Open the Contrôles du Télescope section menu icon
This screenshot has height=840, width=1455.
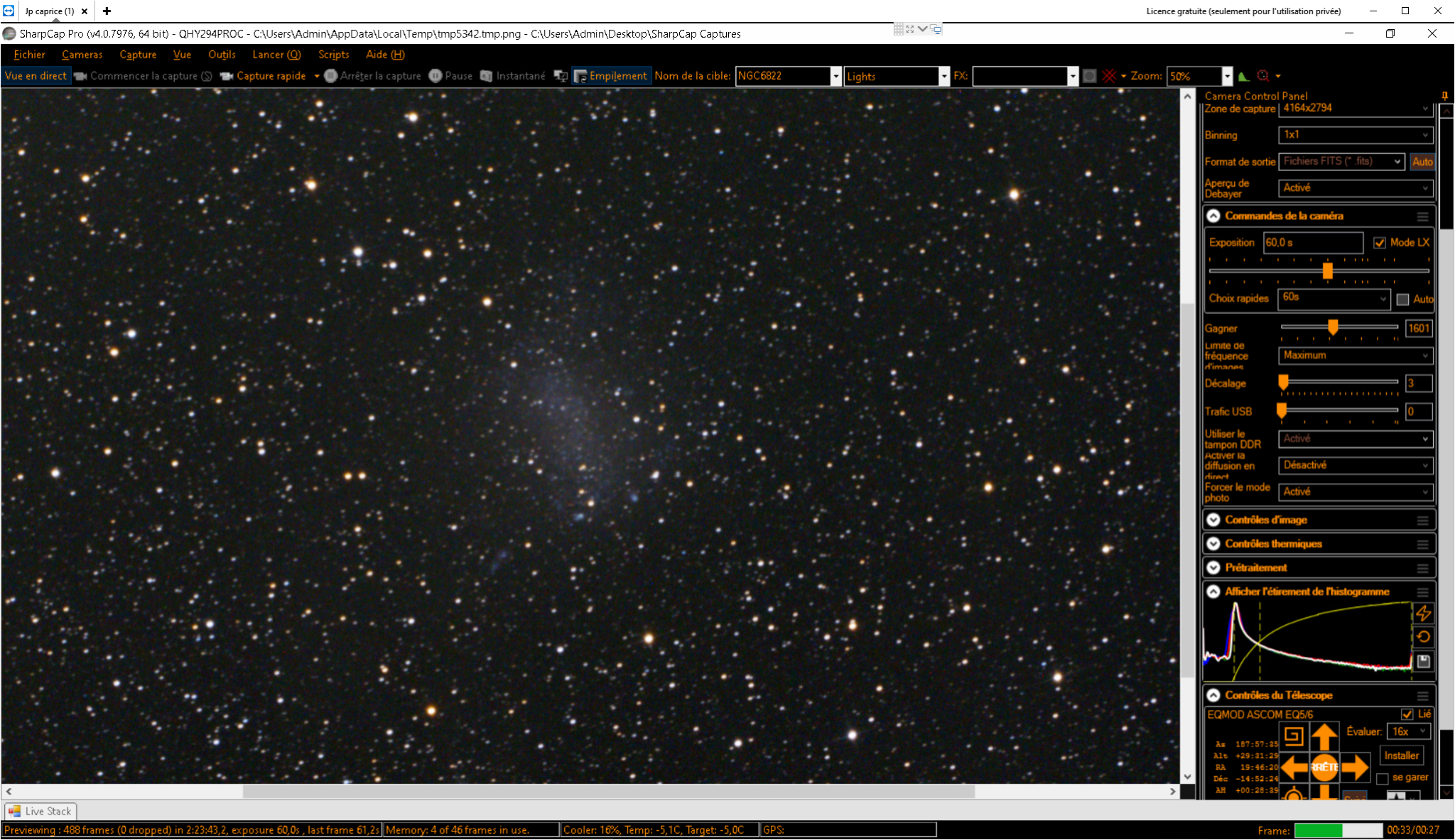tap(1422, 696)
